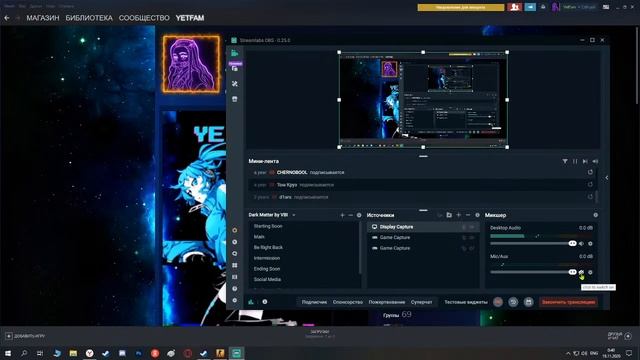Open YETFAM profile tab in Steam
Image resolution: width=640 pixels, height=360 pixels.
click(x=190, y=18)
